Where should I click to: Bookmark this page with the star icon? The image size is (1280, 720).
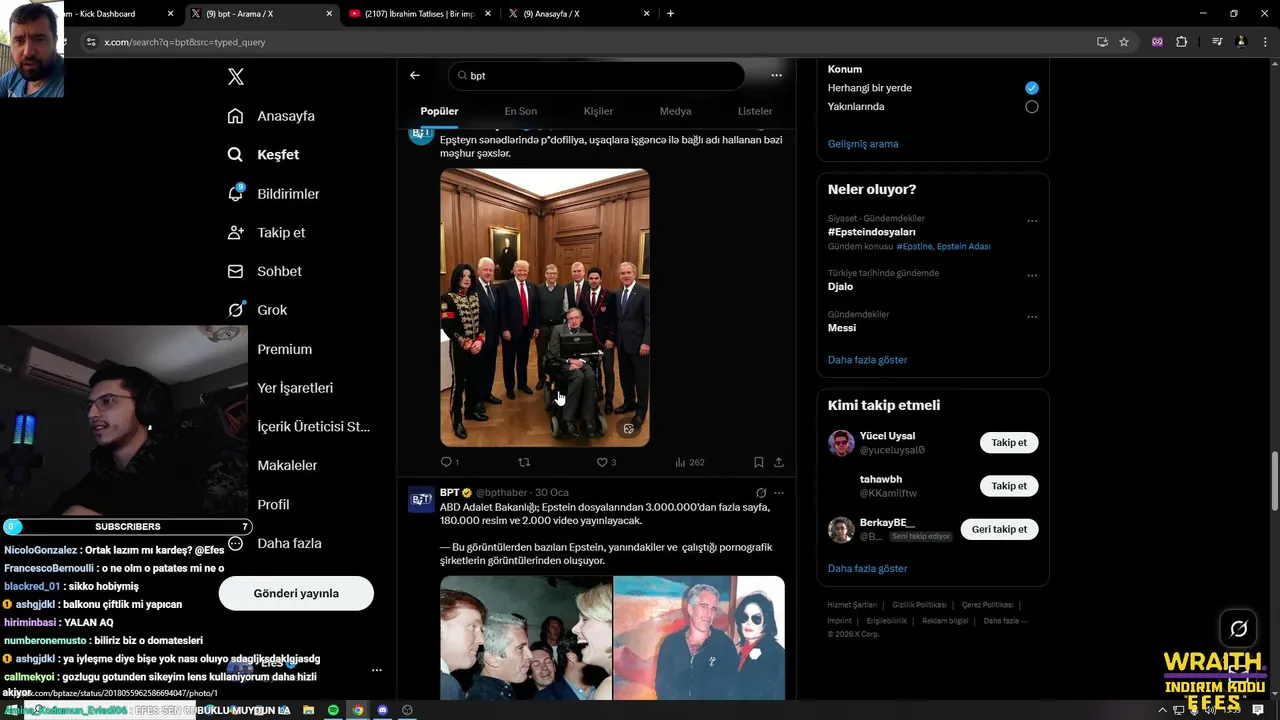pyautogui.click(x=1124, y=42)
